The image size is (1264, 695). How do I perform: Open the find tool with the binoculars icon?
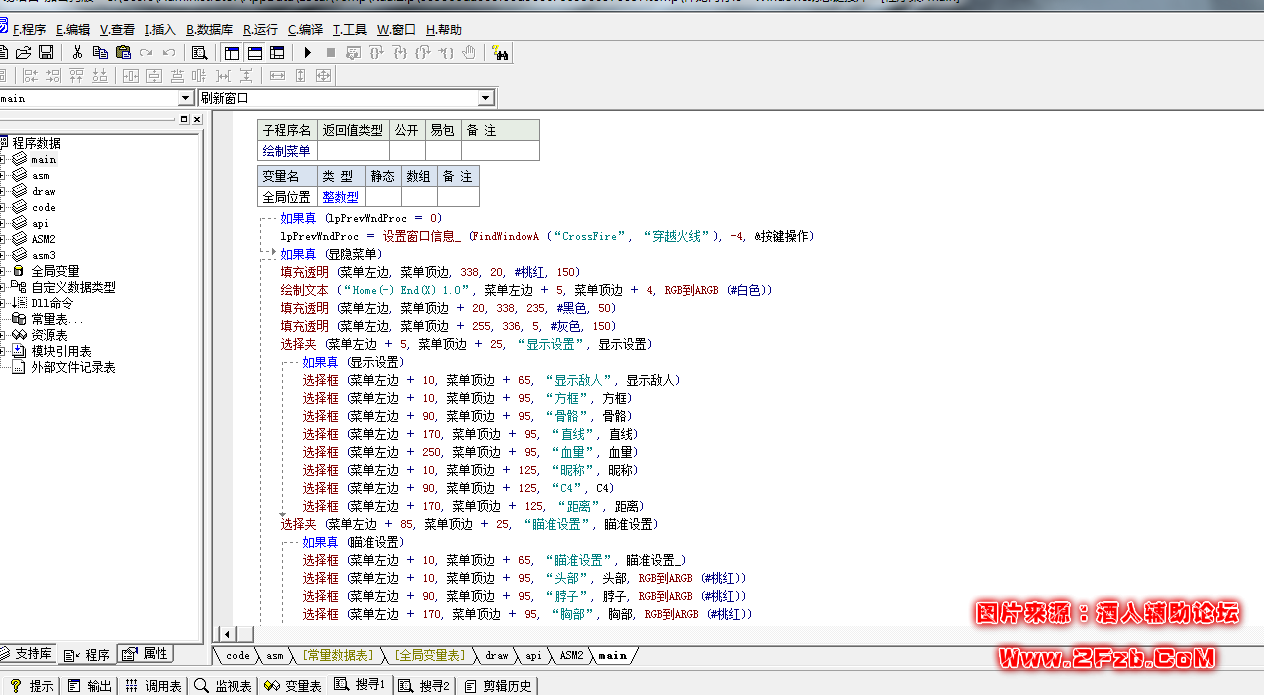501,53
